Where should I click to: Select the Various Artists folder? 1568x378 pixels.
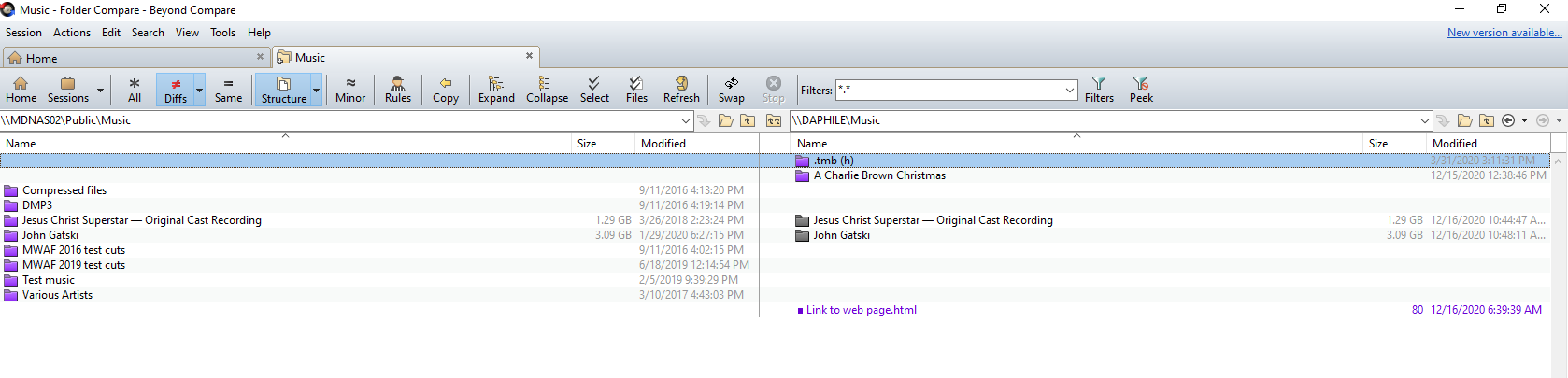[x=57, y=295]
